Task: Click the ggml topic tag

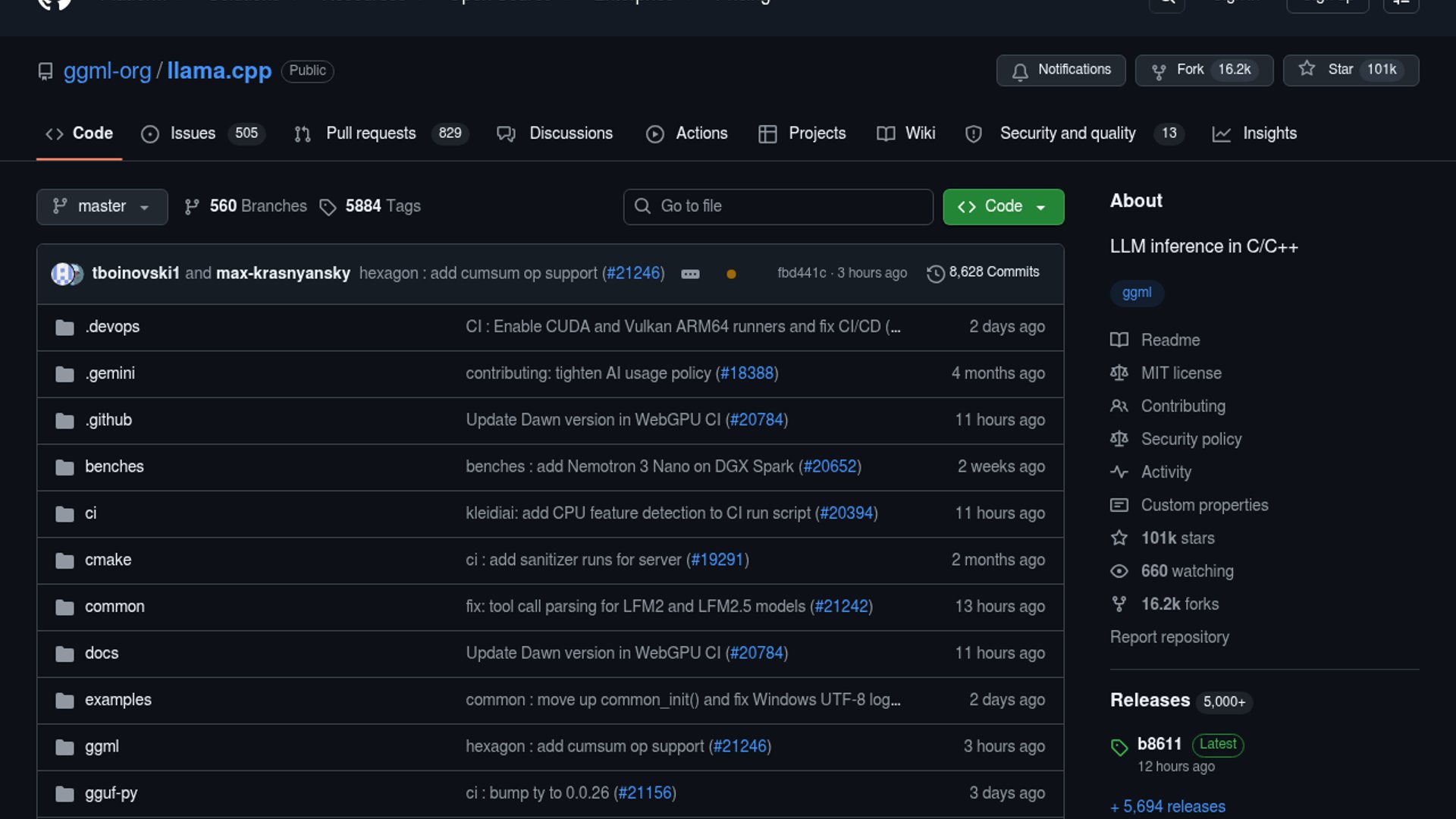Action: [1136, 293]
